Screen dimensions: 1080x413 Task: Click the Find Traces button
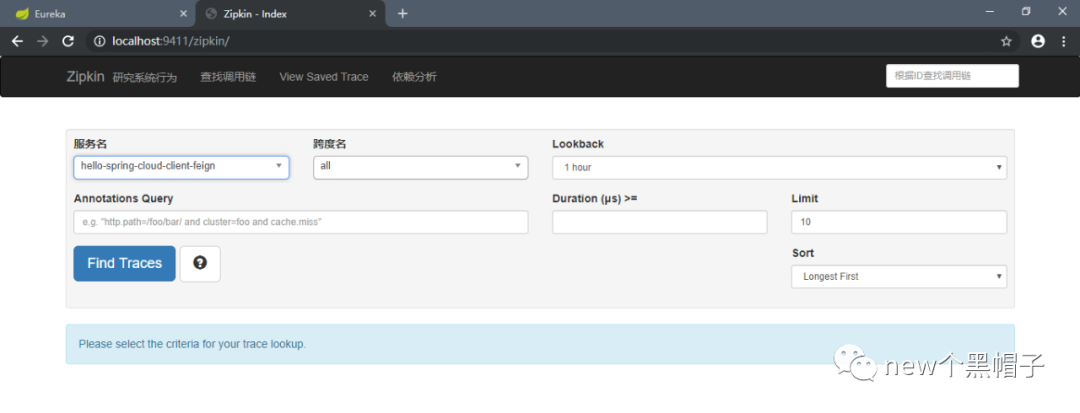click(x=125, y=264)
